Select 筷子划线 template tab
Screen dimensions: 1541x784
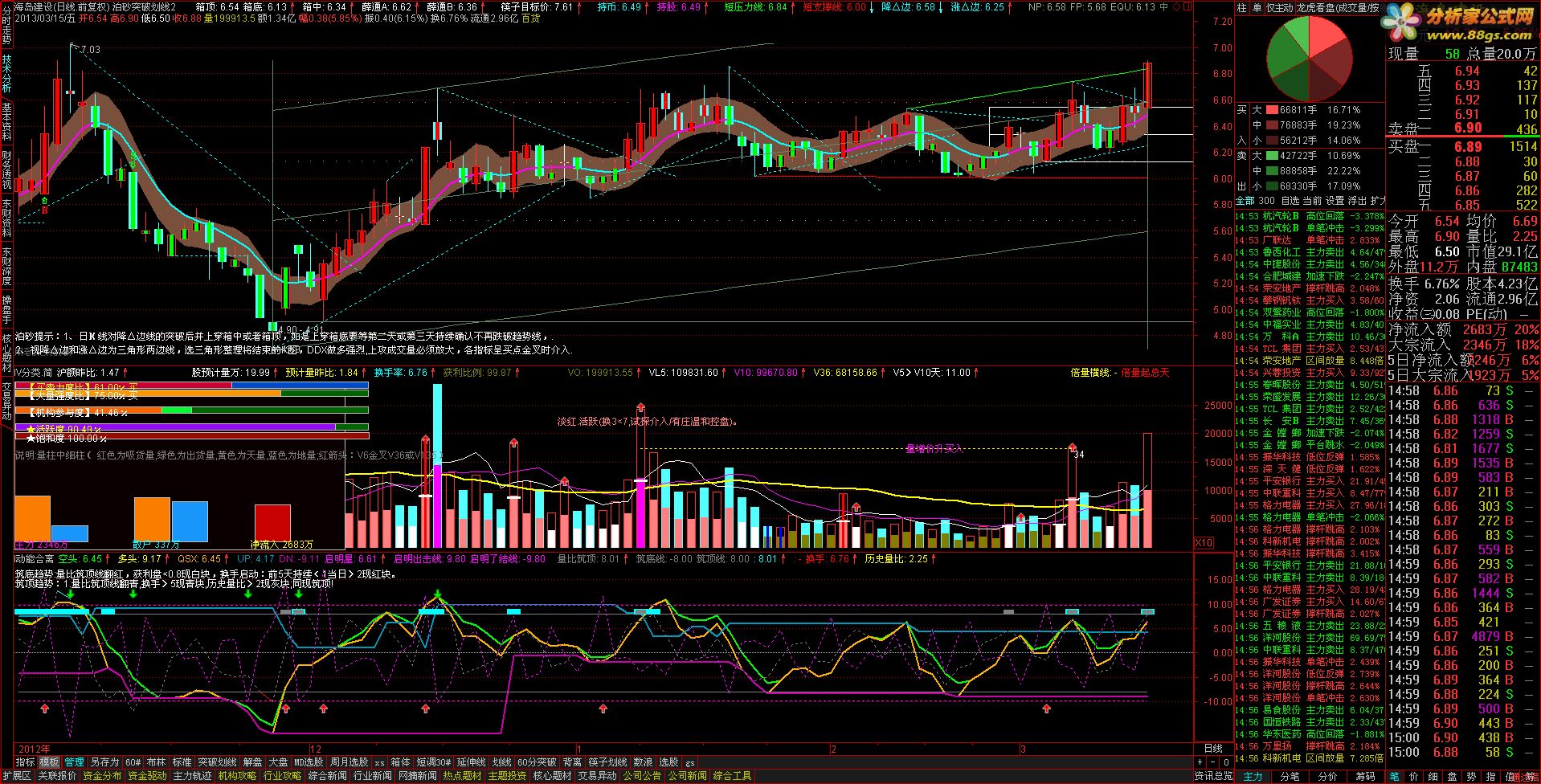(607, 762)
